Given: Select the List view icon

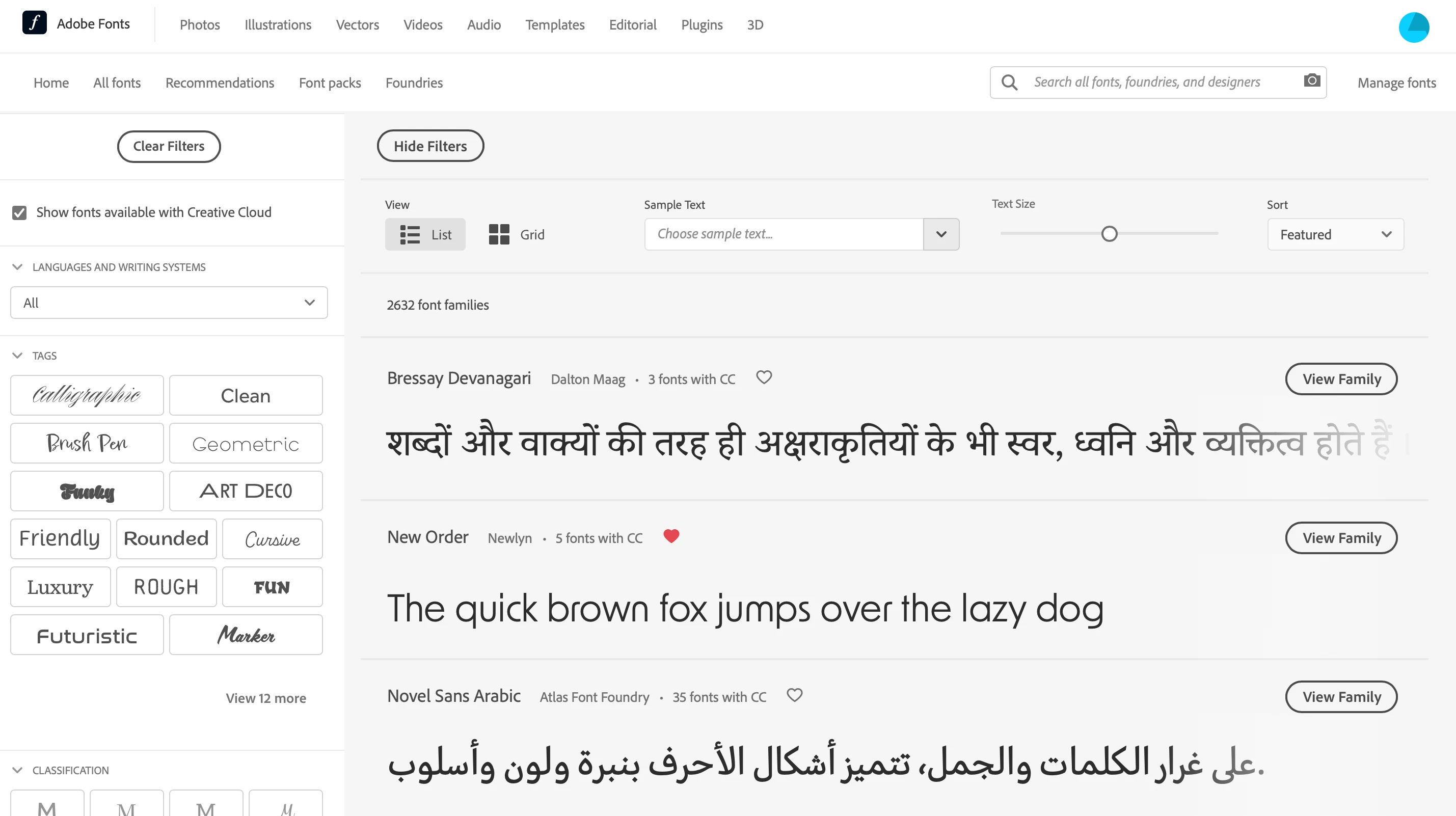Looking at the screenshot, I should point(410,234).
